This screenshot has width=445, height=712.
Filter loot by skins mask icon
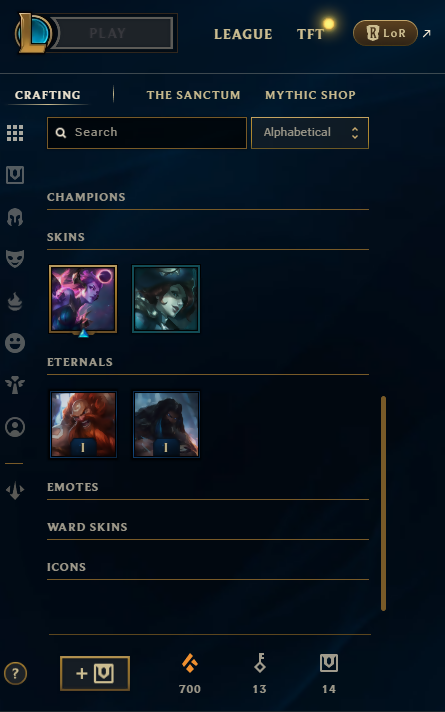tap(15, 259)
